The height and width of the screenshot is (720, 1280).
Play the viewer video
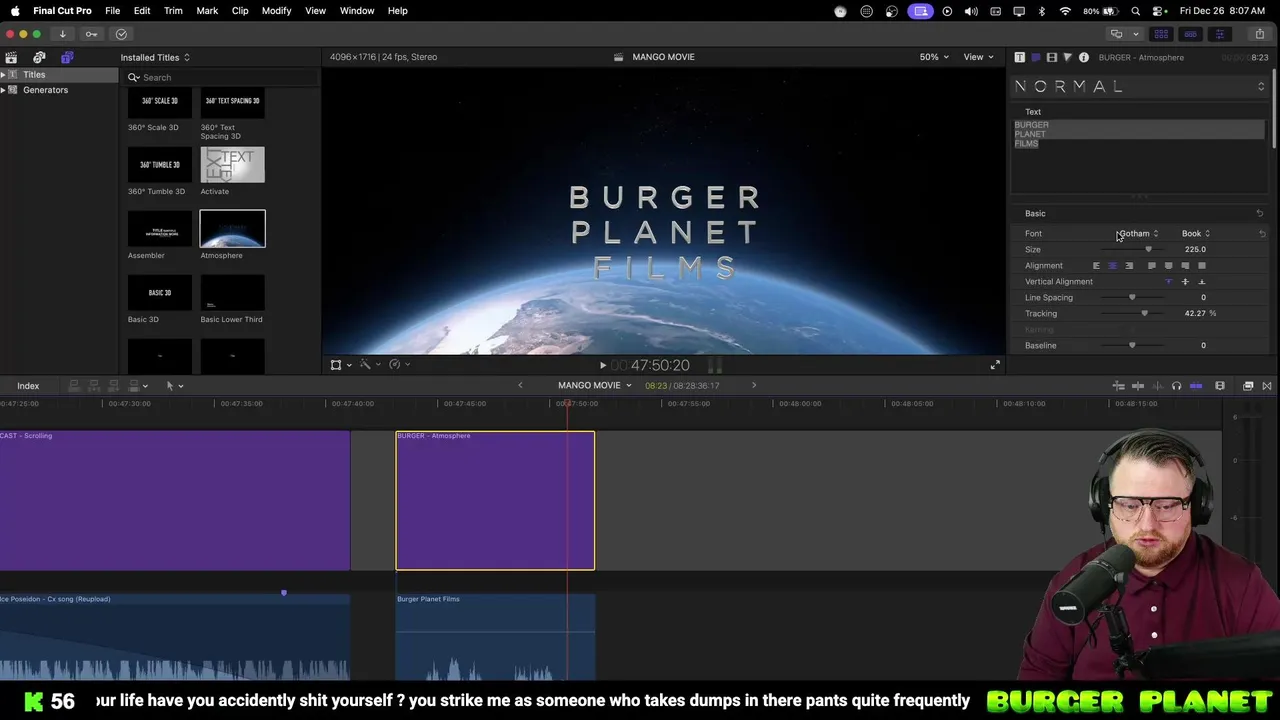[x=602, y=365]
